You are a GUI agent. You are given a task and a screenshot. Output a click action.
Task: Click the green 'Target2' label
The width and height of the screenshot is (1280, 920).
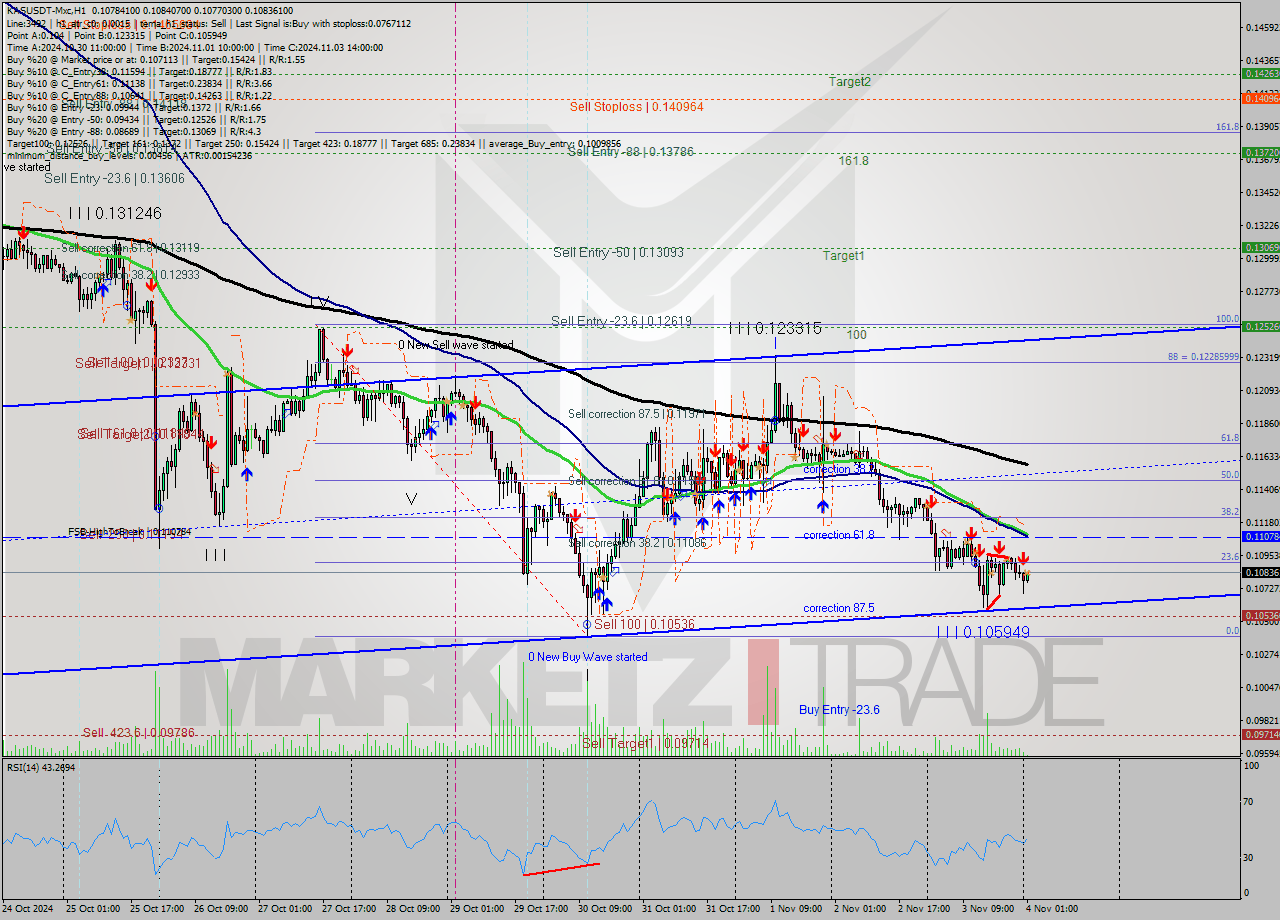(x=849, y=82)
